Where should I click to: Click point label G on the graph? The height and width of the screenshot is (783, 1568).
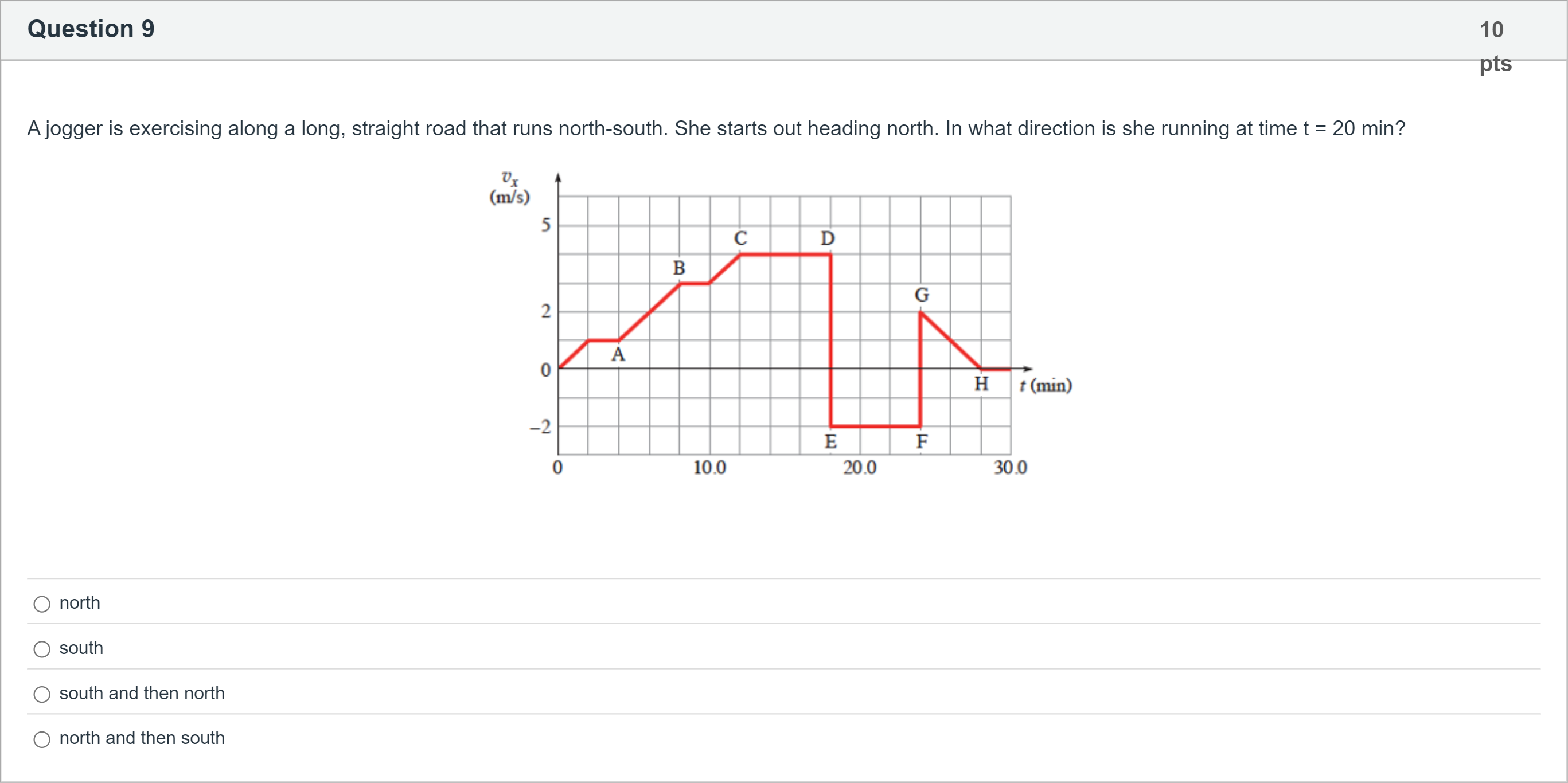point(922,295)
